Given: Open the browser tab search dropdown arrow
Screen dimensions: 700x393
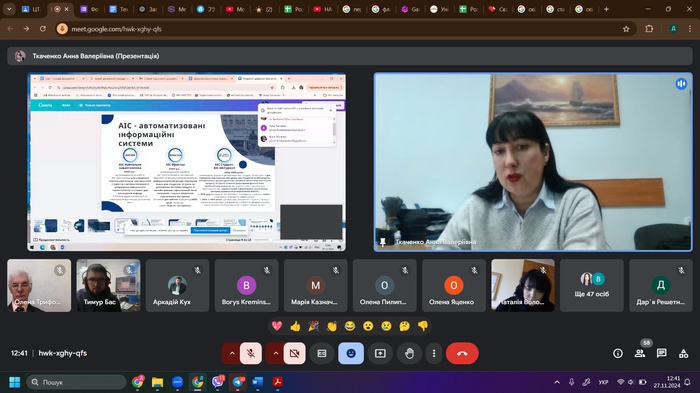Looking at the screenshot, I should click(9, 9).
